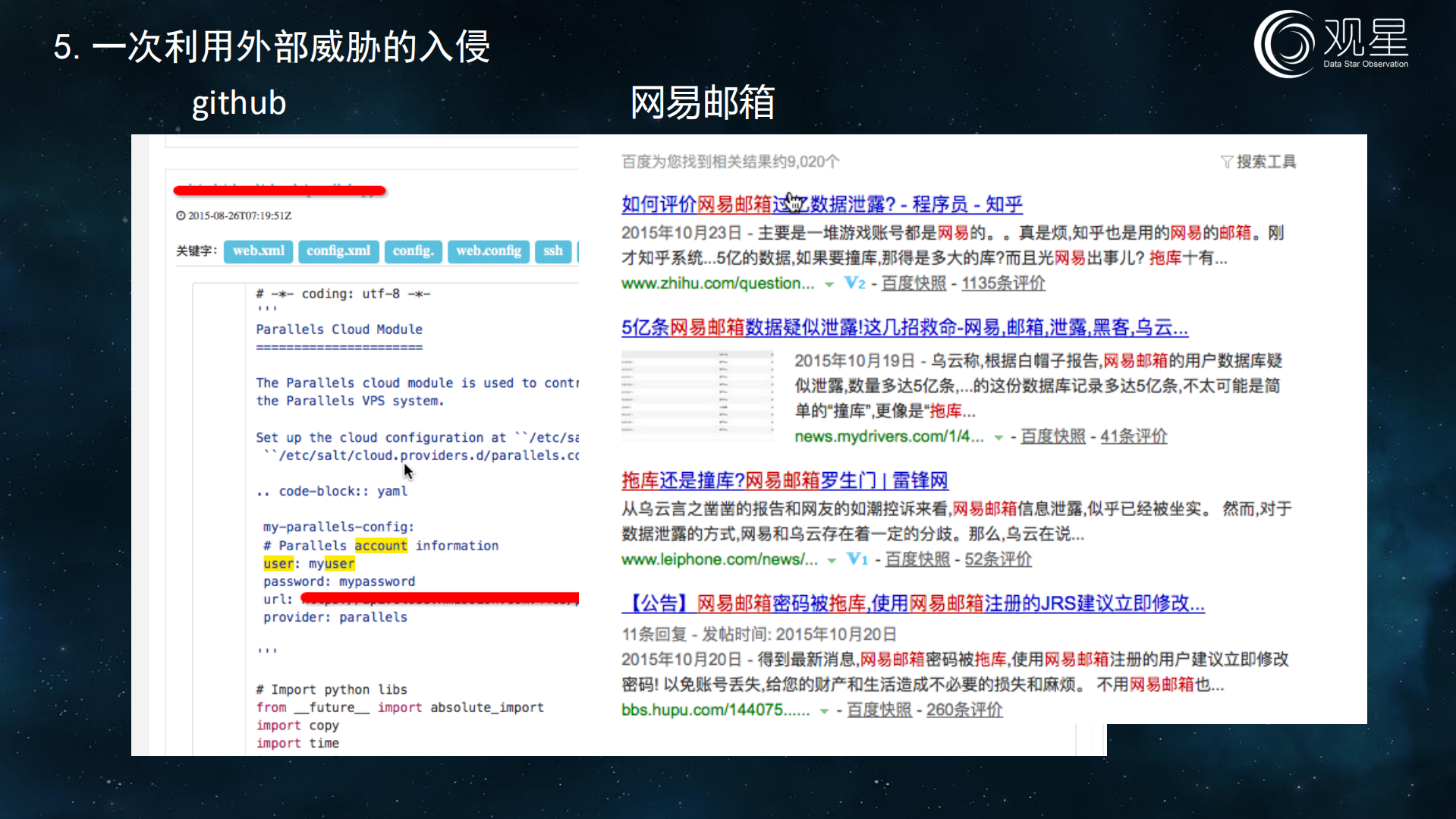Click the V2 verification badge on Zhihu result
Image resolution: width=1456 pixels, height=819 pixels.
click(854, 282)
